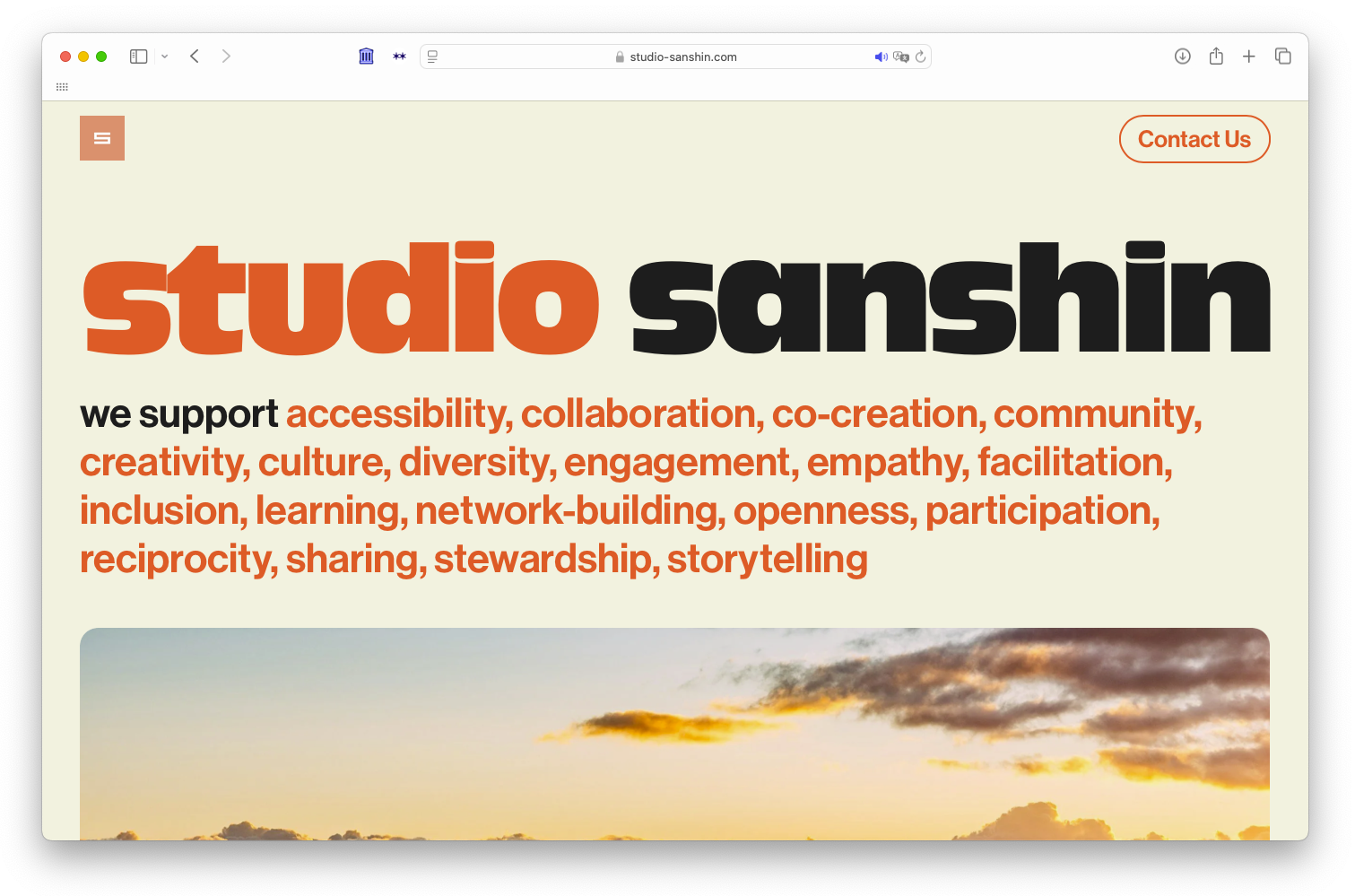Toggle the Safari sidebar

coord(138,57)
